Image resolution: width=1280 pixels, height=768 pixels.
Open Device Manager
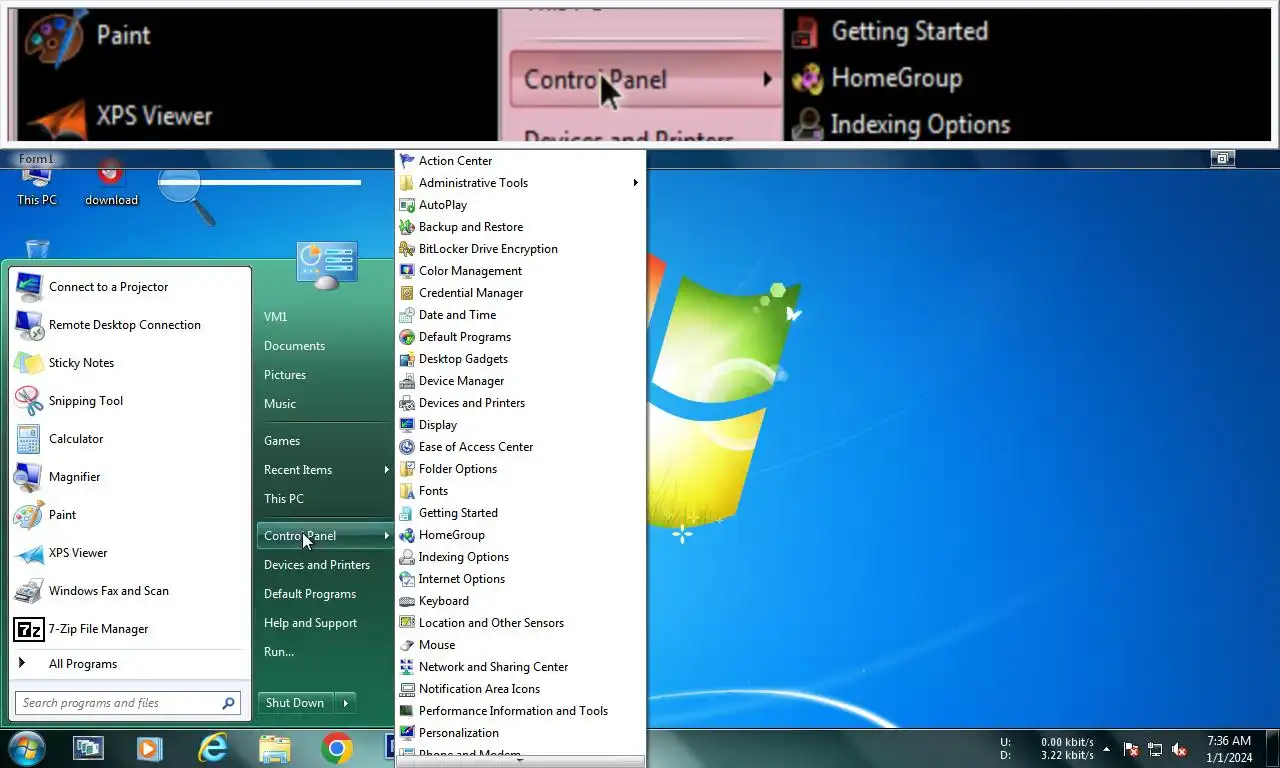coord(520,381)
